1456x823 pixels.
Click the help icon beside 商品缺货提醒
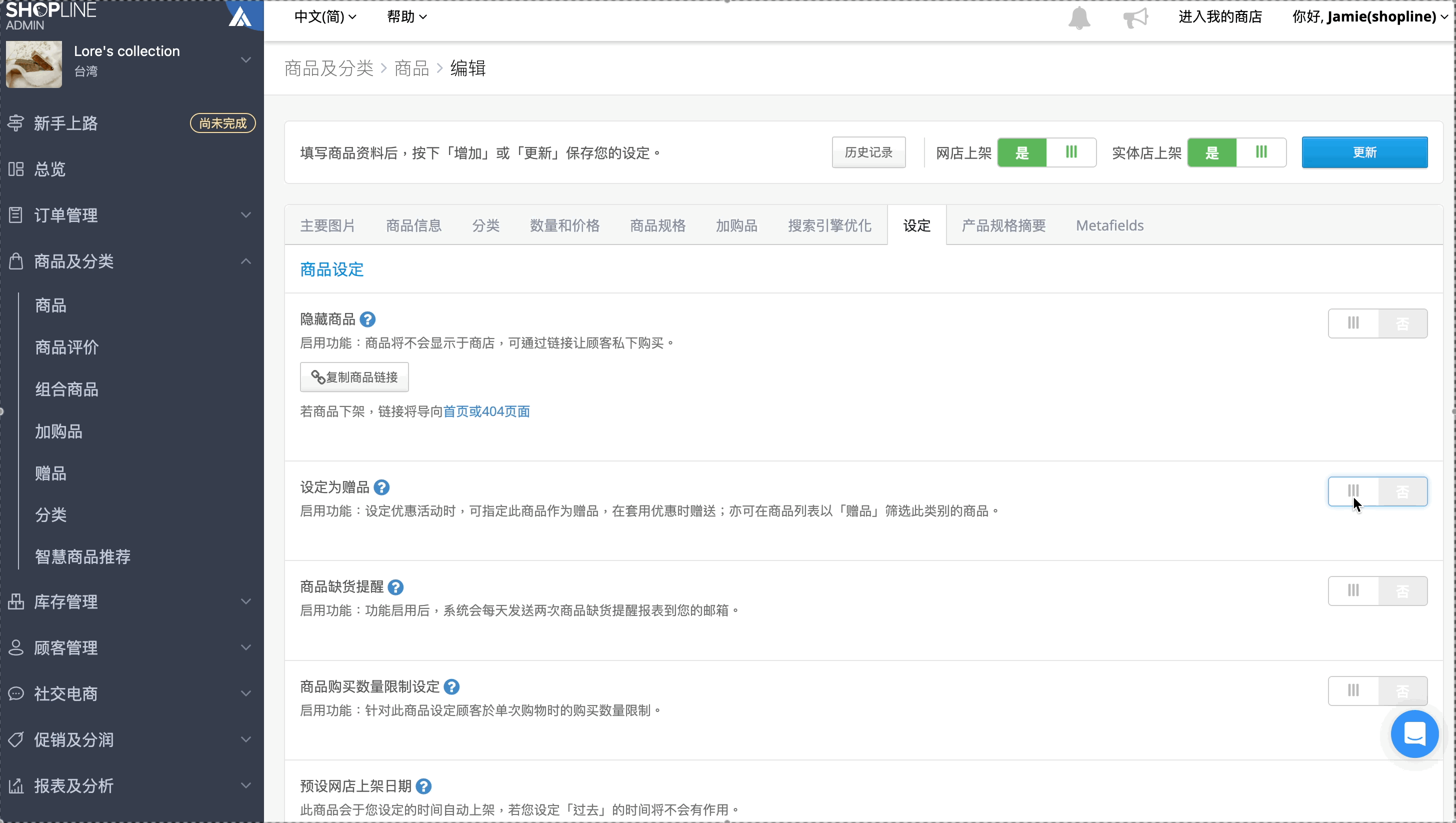[395, 587]
